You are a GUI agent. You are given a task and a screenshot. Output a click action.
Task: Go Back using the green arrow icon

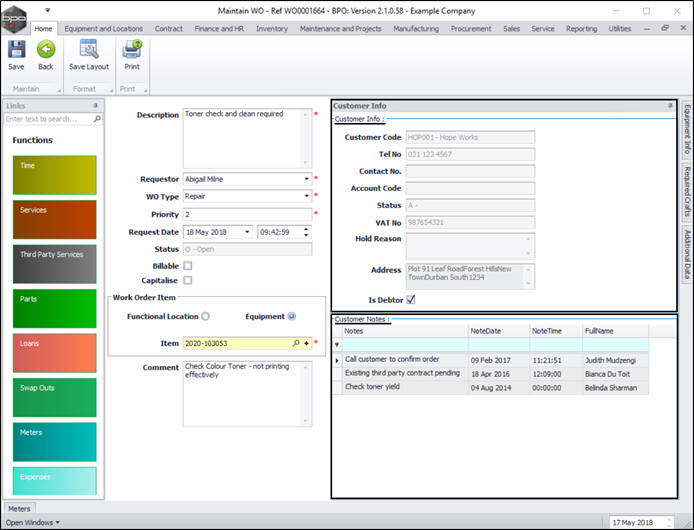pos(46,49)
